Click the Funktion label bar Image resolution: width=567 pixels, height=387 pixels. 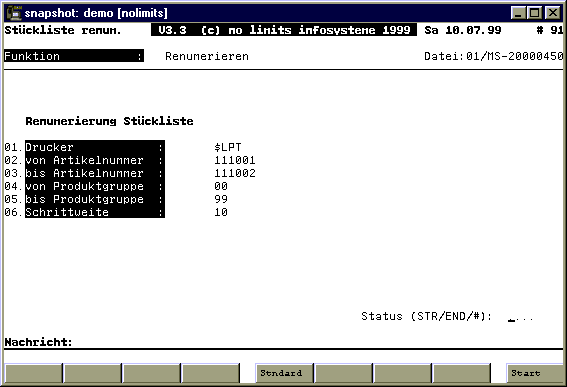[x=74, y=56]
